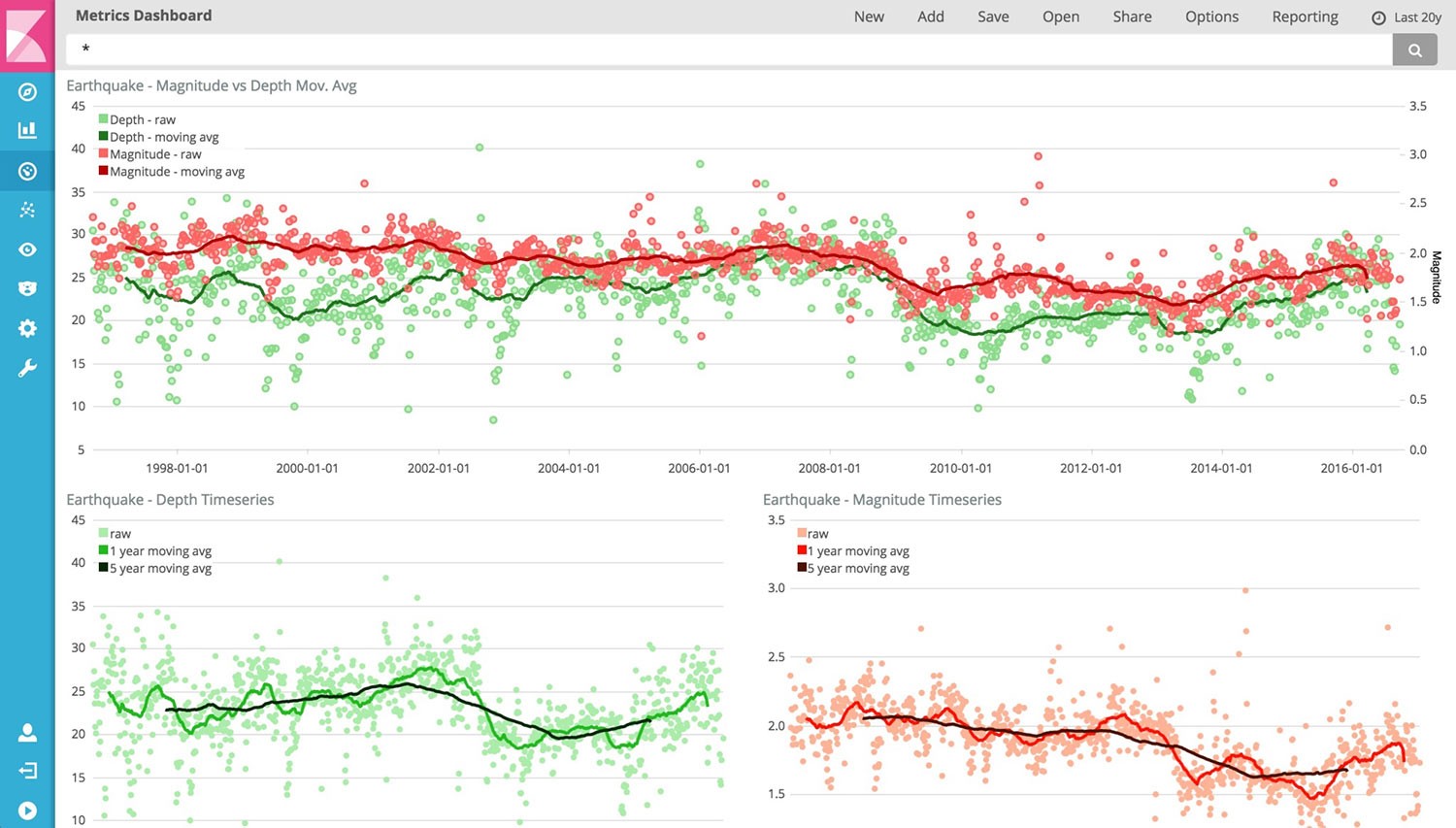This screenshot has height=828, width=1456.
Task: Toggle Magnitude - raw legend series
Action: click(x=154, y=154)
